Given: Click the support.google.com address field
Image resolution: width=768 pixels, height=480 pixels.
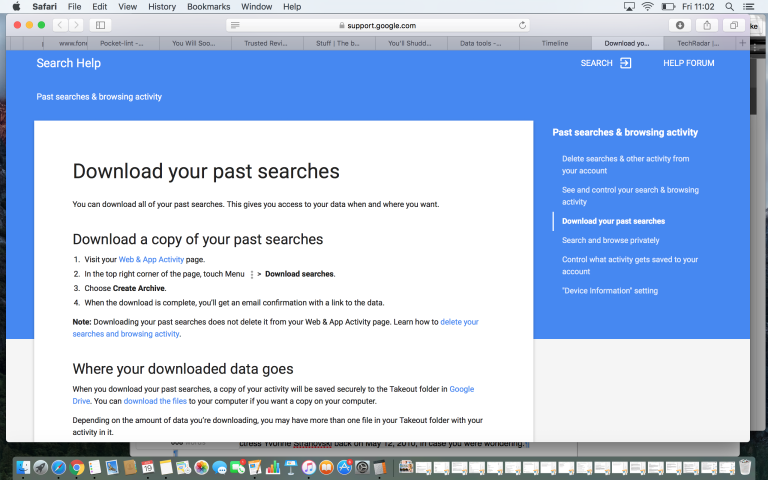Looking at the screenshot, I should point(378,25).
